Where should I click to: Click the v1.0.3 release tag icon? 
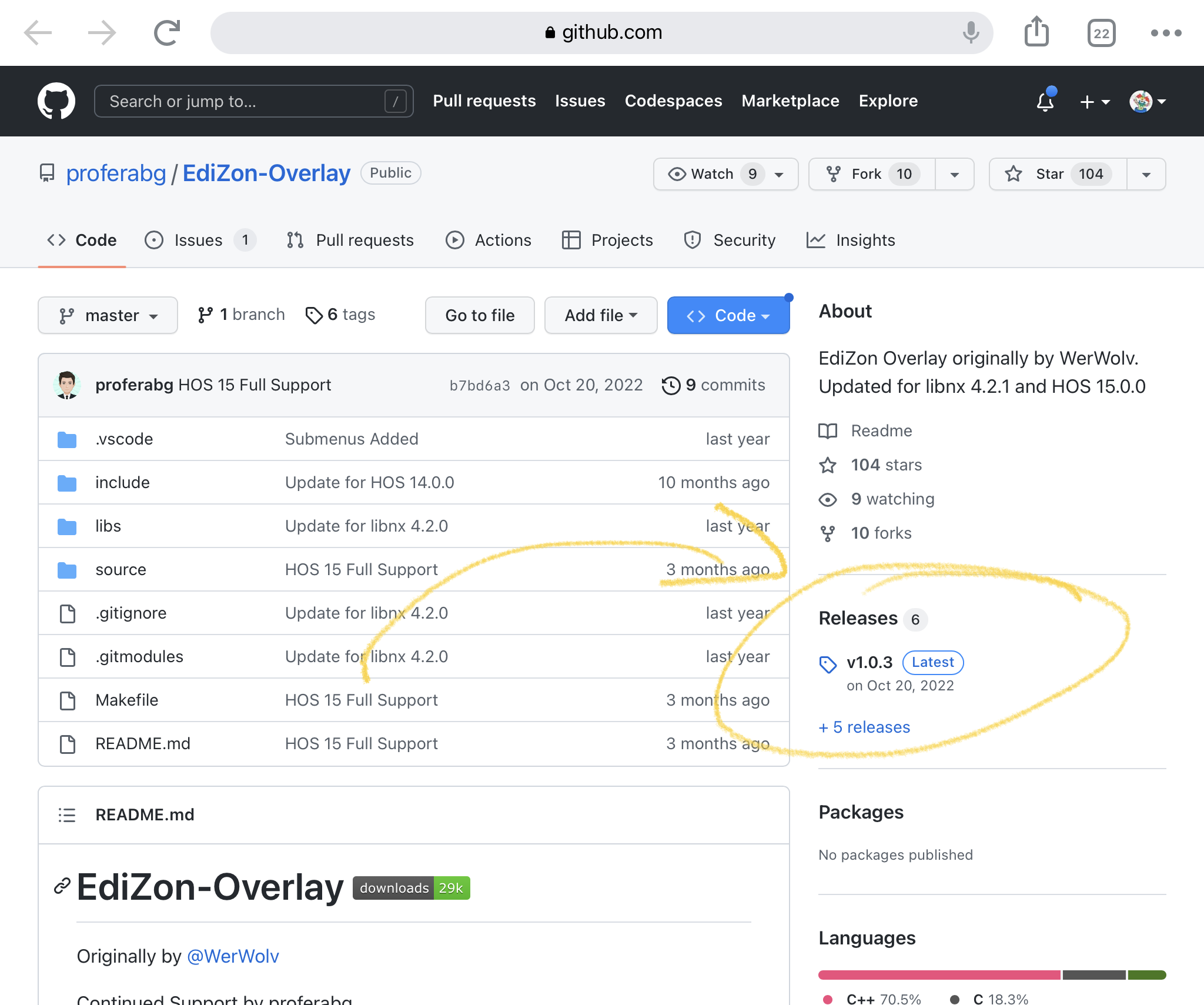pos(828,665)
